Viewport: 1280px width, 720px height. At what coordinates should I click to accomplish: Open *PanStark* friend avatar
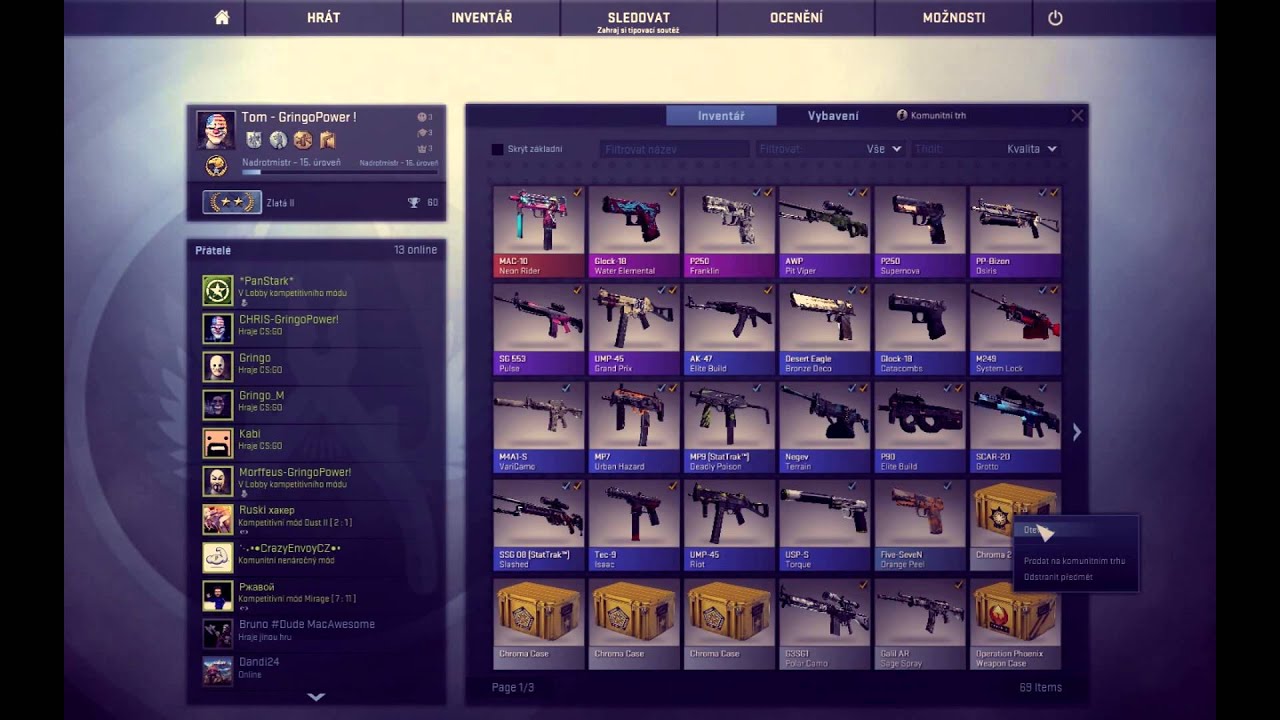click(218, 291)
